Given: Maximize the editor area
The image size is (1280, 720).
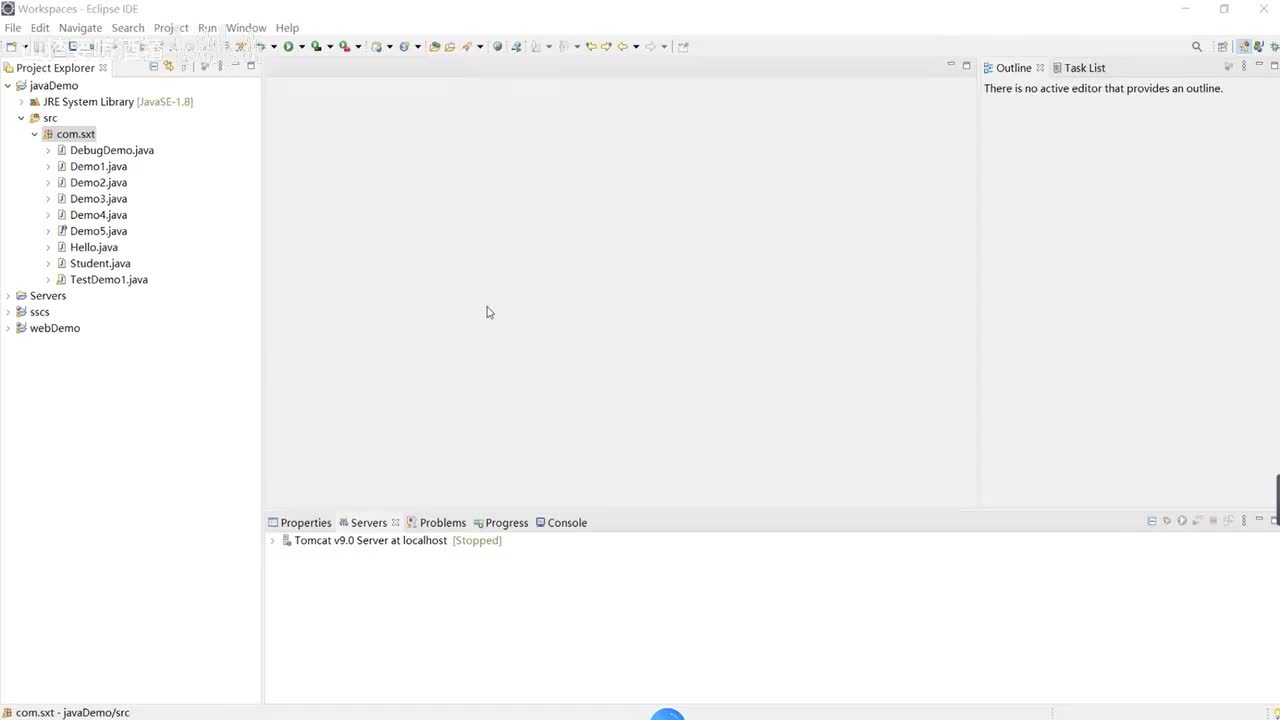Looking at the screenshot, I should 966,65.
